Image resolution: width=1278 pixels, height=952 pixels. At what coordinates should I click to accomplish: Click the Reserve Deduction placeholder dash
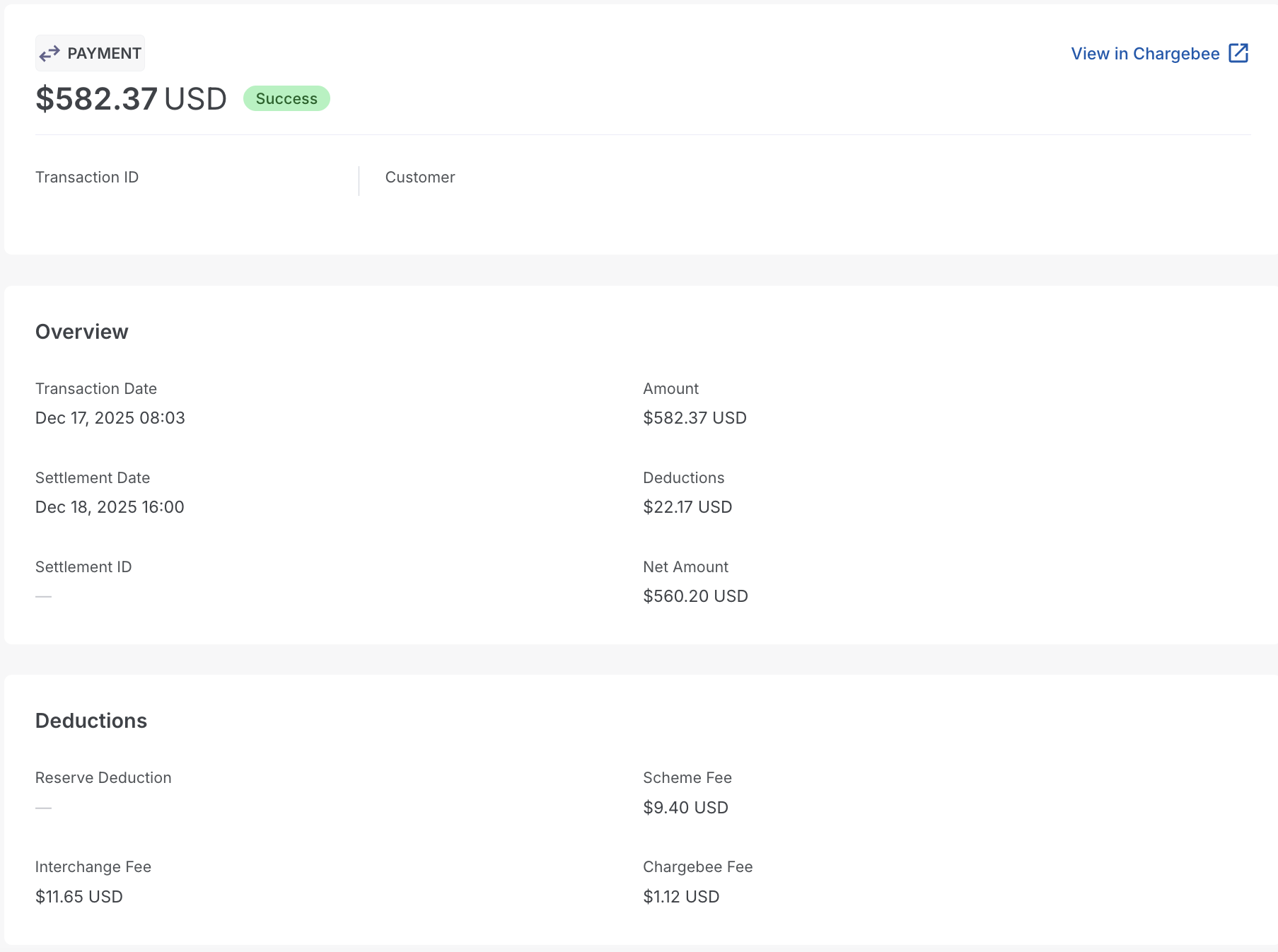tap(43, 806)
